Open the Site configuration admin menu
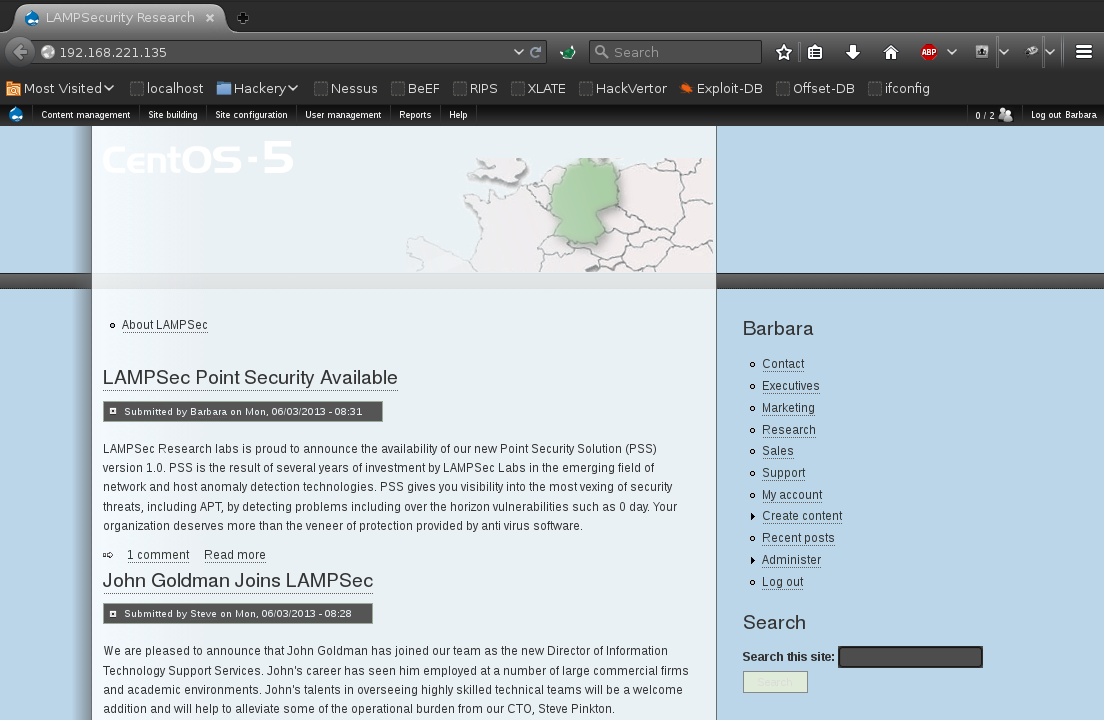1104x720 pixels. [251, 115]
